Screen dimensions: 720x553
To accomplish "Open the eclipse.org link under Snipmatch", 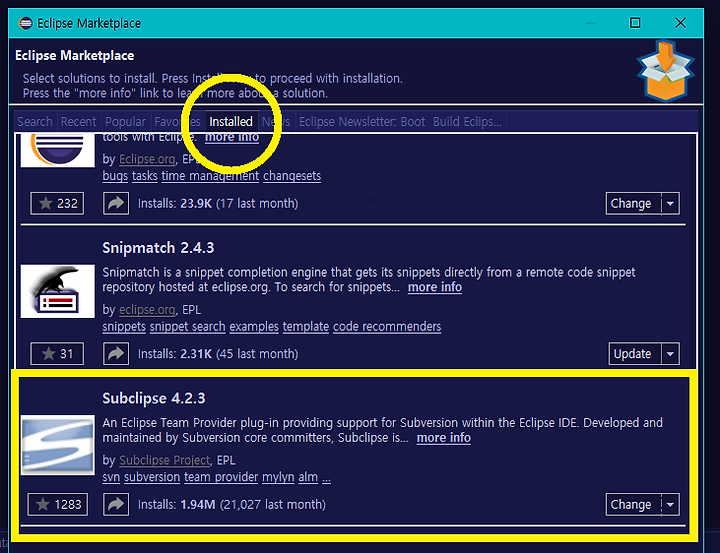I will pyautogui.click(x=147, y=310).
